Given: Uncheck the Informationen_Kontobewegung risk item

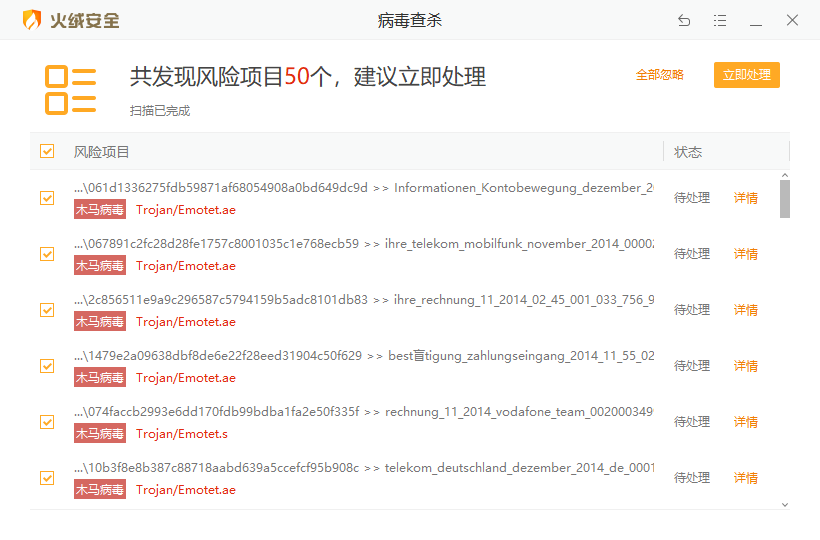Looking at the screenshot, I should coord(47,198).
